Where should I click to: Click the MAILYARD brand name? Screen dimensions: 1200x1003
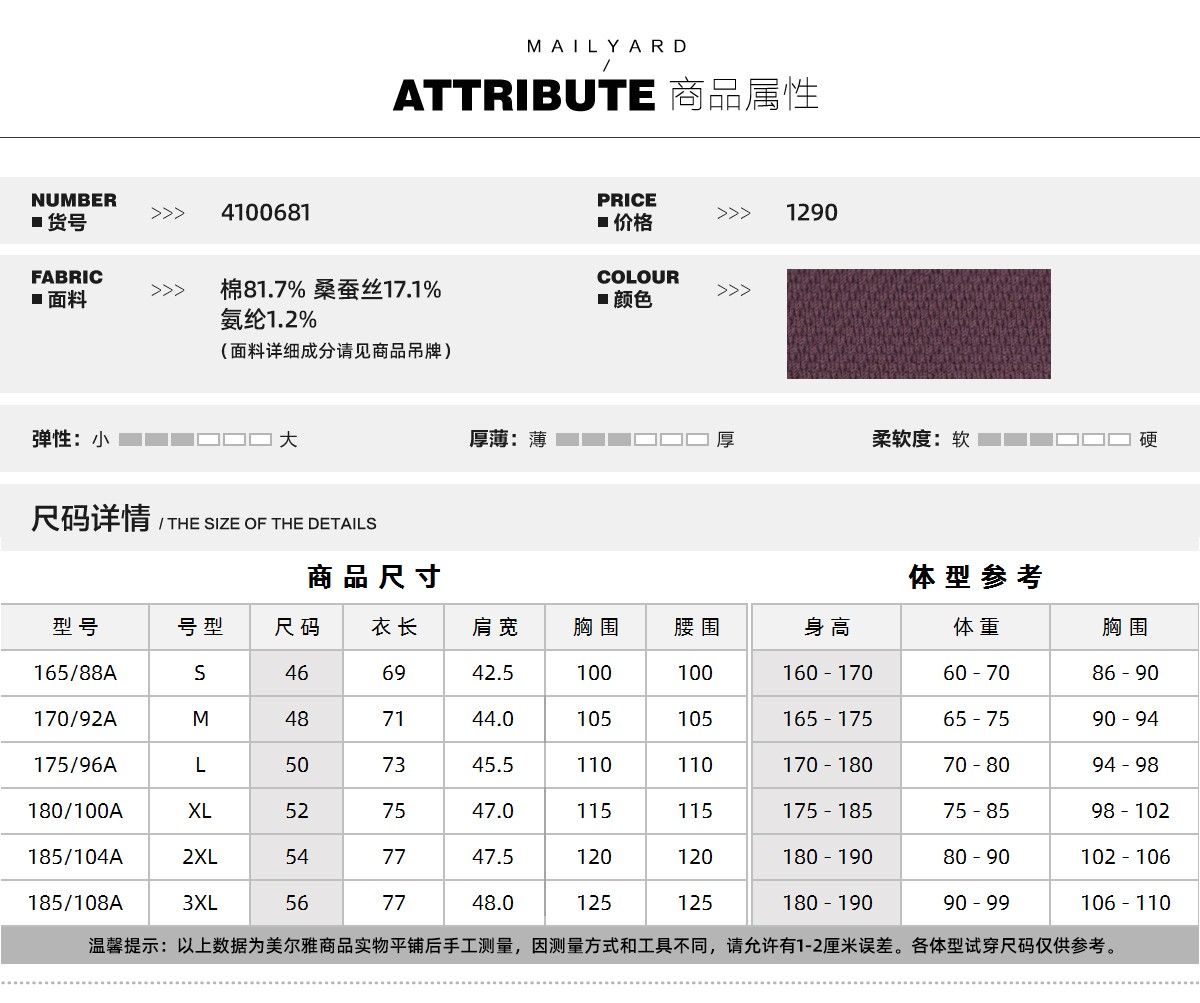[607, 46]
